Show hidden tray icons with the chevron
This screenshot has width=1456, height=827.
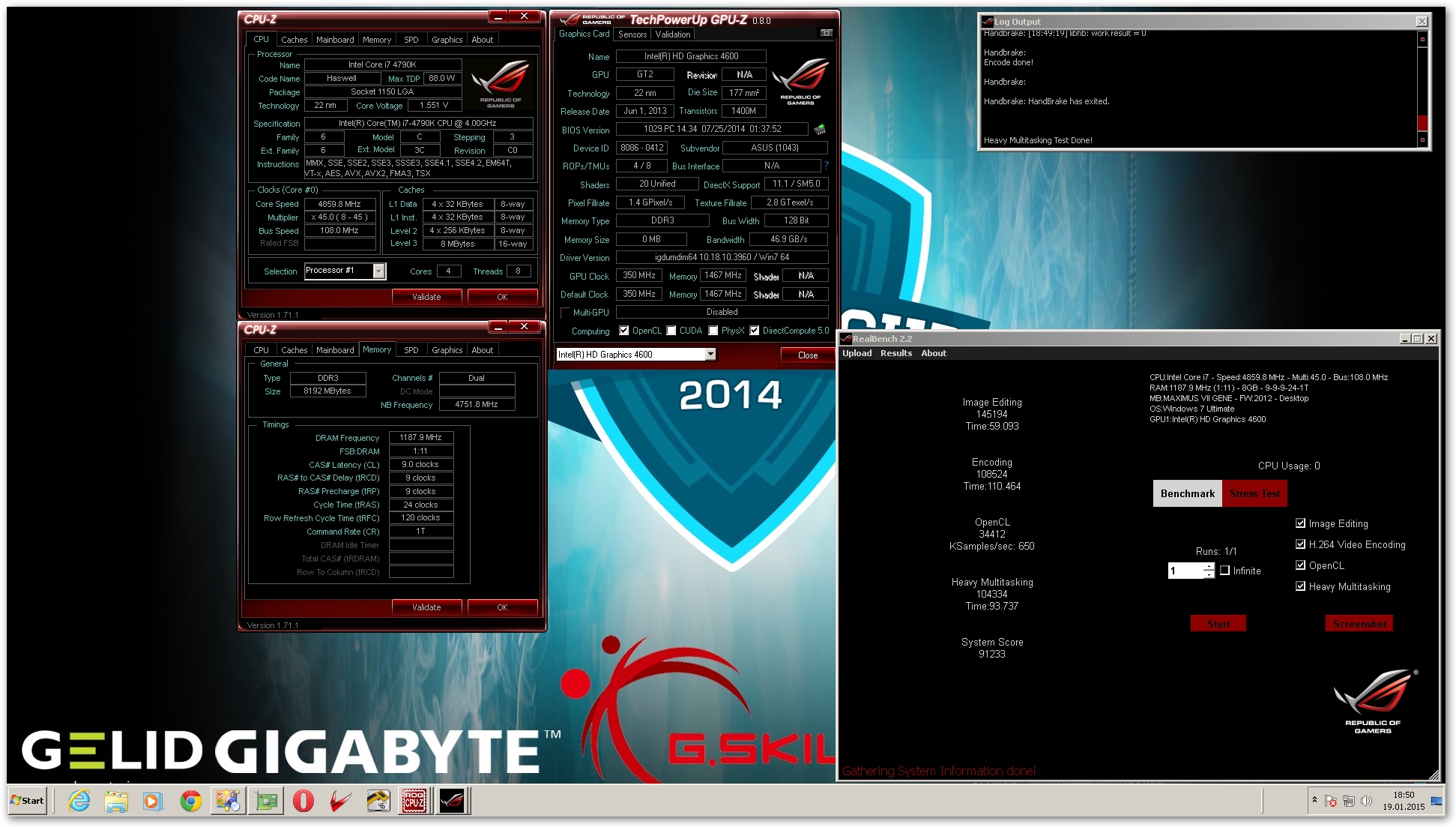(x=1314, y=800)
